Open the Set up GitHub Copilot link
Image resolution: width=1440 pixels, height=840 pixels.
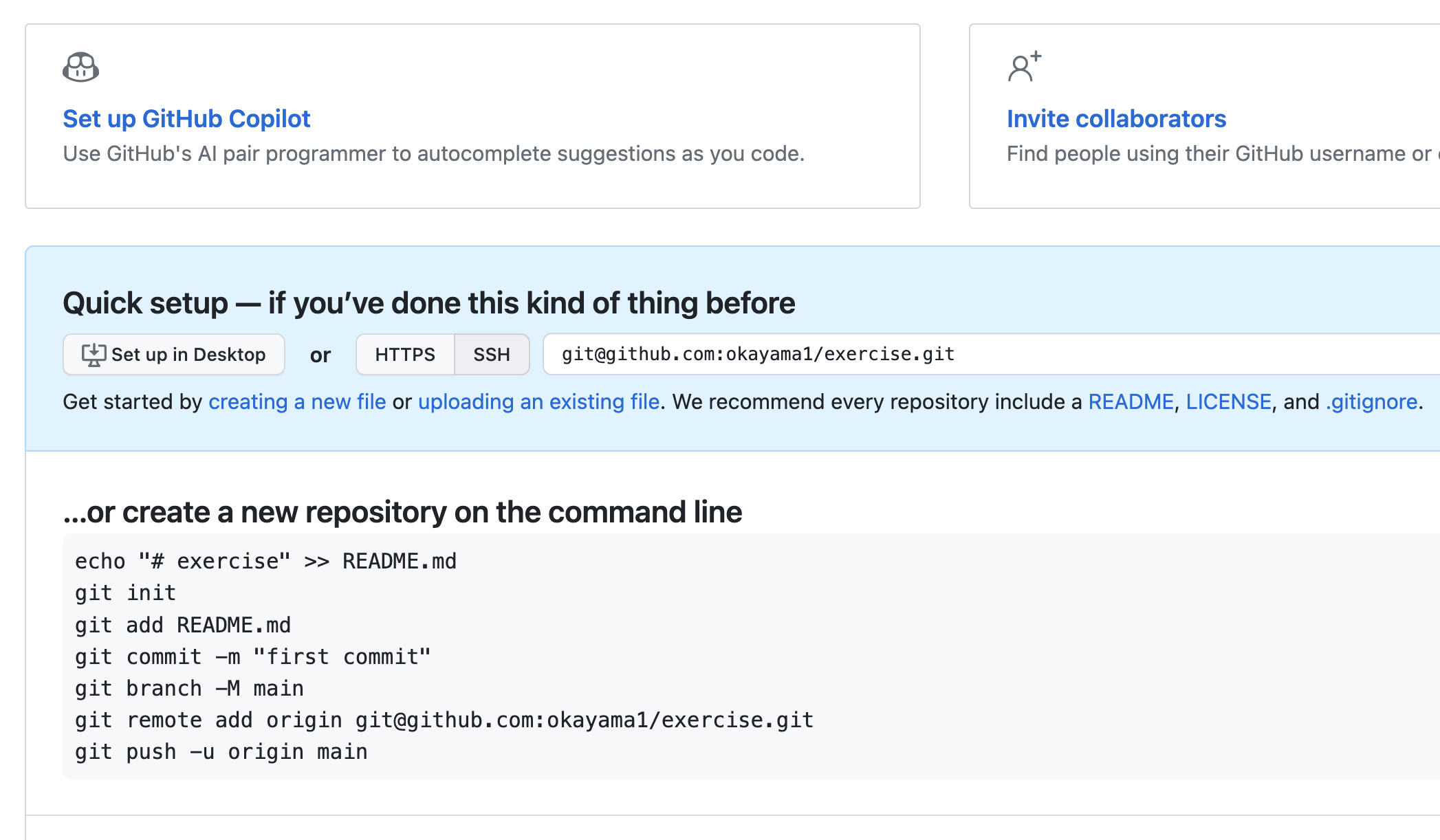tap(186, 119)
